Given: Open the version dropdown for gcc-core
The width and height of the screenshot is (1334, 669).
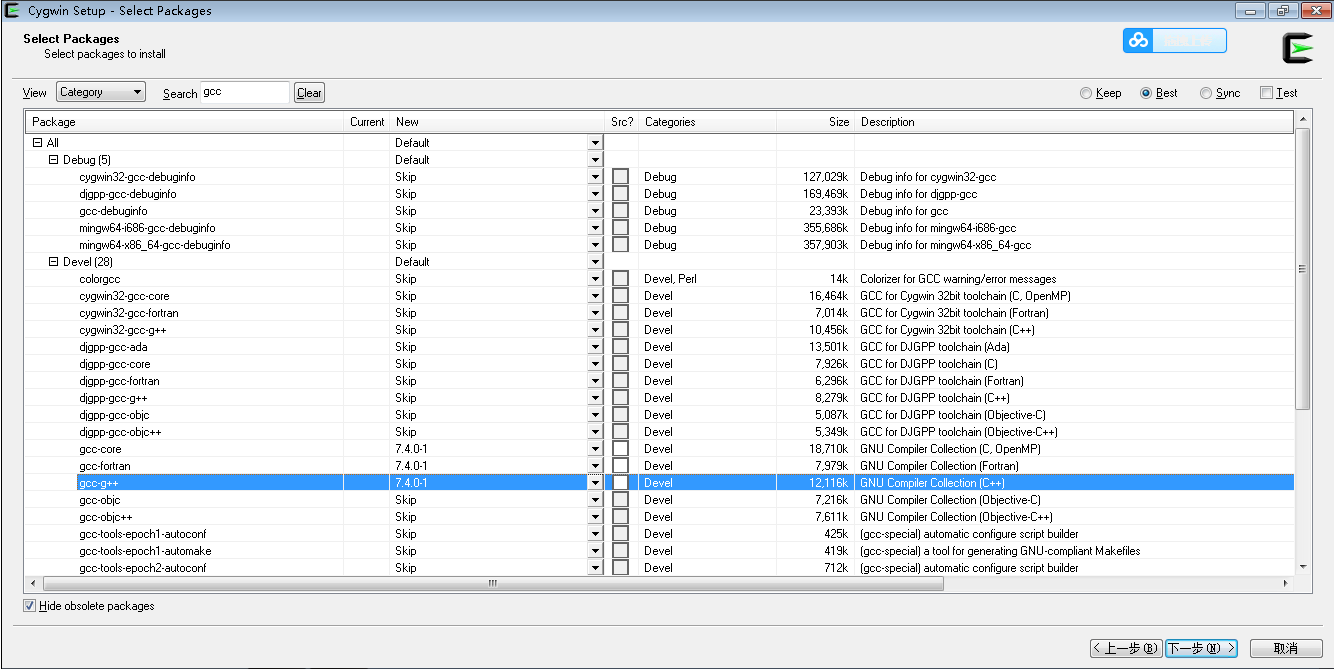Looking at the screenshot, I should (594, 448).
